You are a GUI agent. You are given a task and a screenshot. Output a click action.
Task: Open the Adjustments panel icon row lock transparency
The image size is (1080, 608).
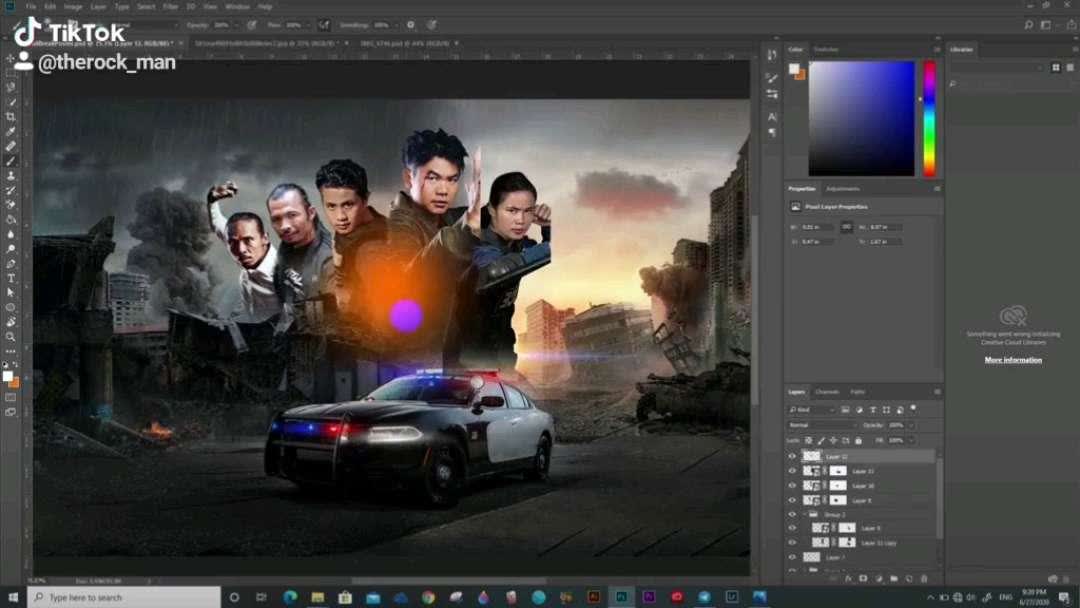click(x=808, y=439)
